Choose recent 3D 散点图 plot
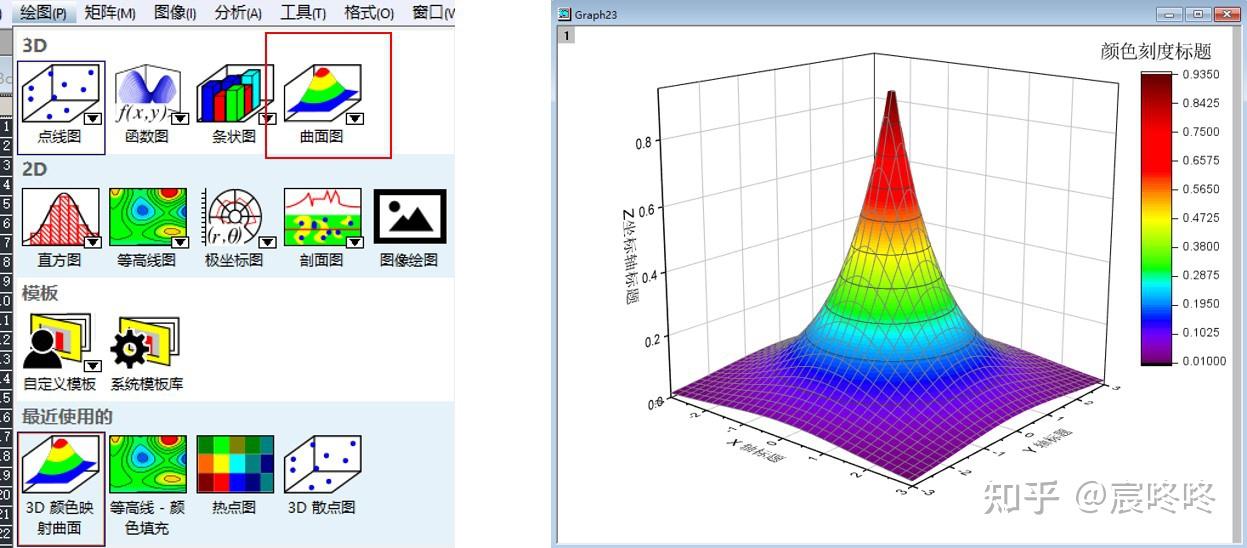 [x=322, y=464]
